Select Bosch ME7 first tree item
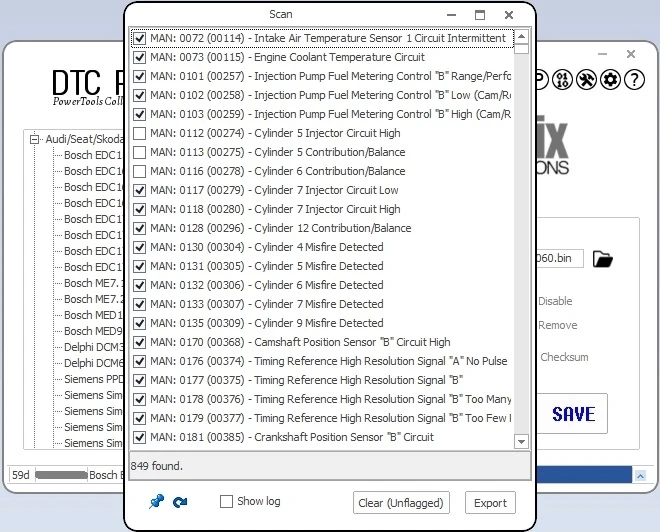The height and width of the screenshot is (532, 660). coord(94,283)
